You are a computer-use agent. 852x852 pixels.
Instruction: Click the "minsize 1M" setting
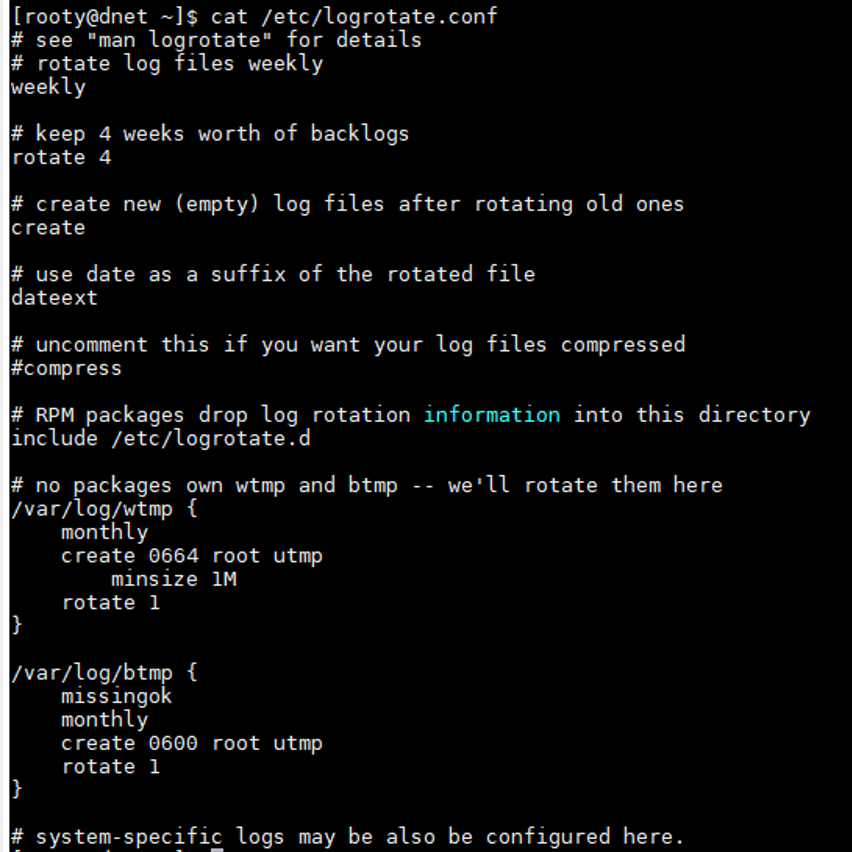click(173, 579)
